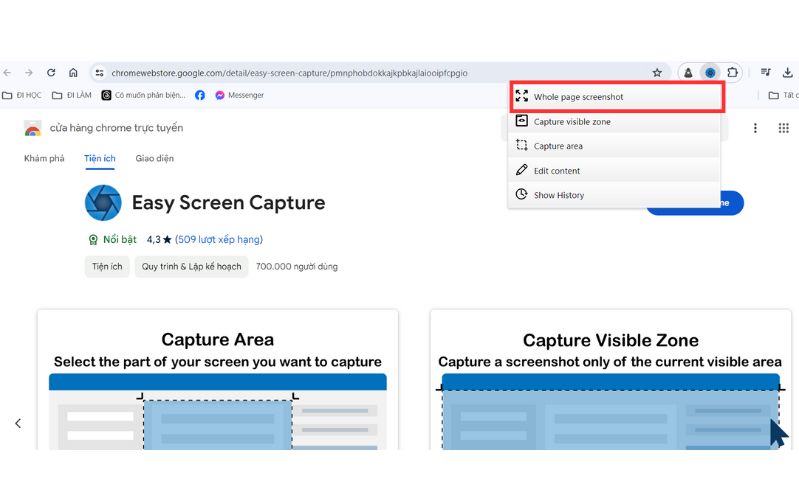Image resolution: width=799 pixels, height=500 pixels.
Task: Open the three-dot more options menu
Action: point(755,128)
